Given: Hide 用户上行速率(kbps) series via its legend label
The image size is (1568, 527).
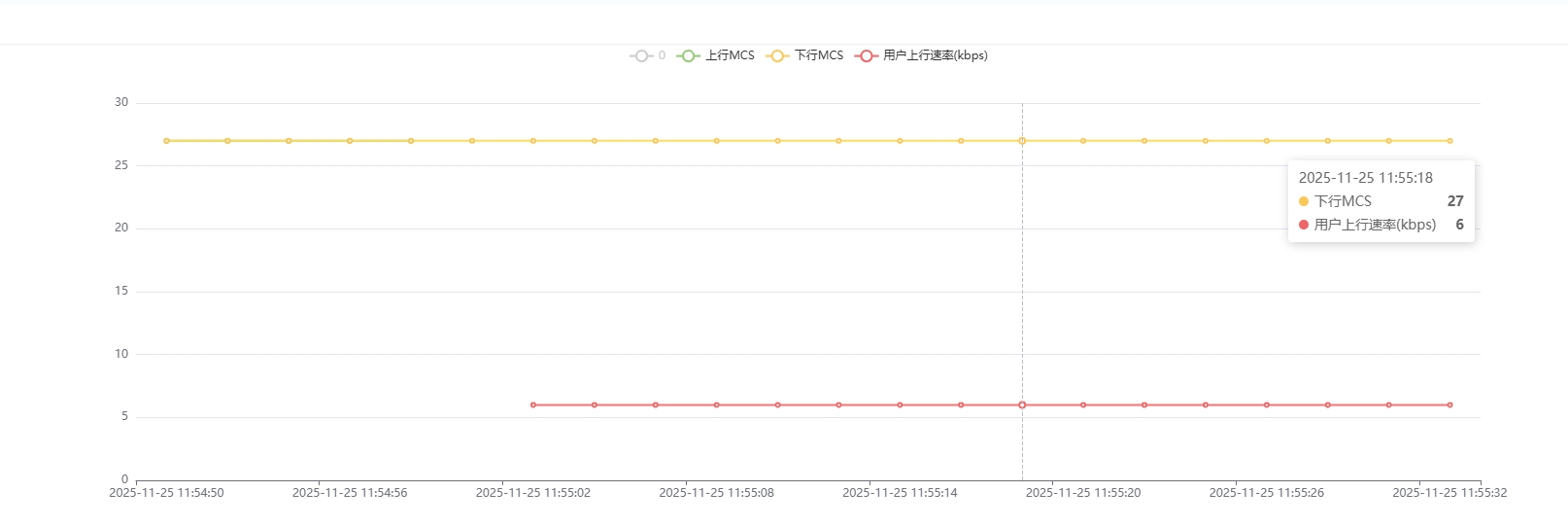Looking at the screenshot, I should coord(935,56).
